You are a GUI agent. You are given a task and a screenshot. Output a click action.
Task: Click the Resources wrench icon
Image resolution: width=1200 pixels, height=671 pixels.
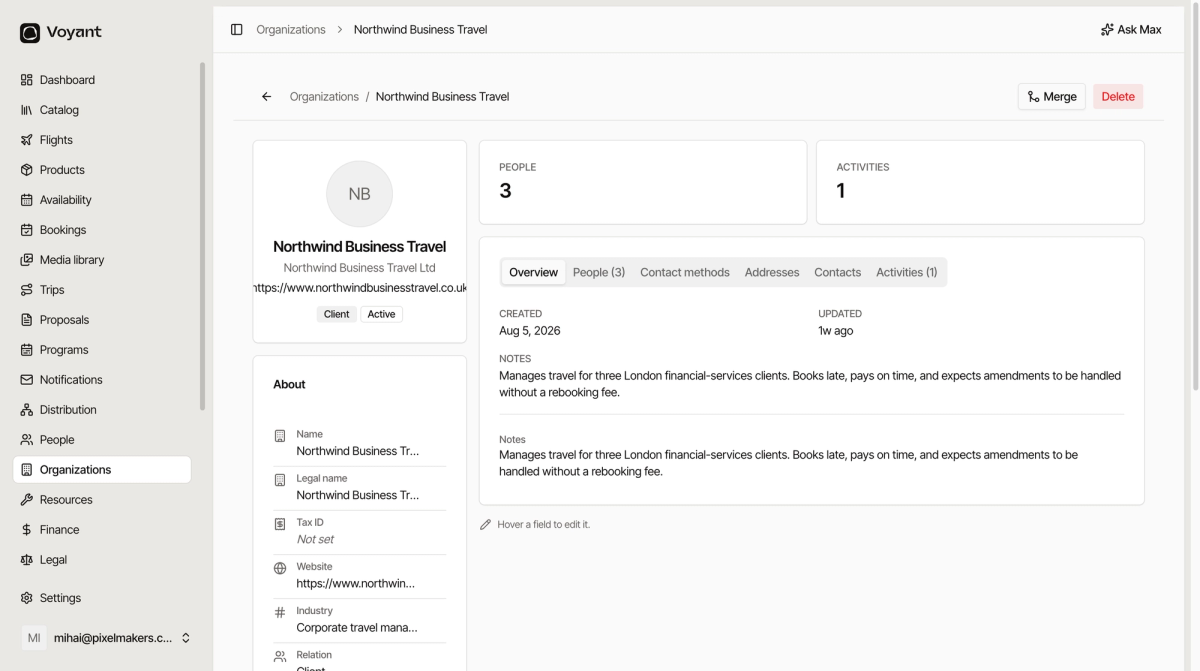pyautogui.click(x=27, y=500)
